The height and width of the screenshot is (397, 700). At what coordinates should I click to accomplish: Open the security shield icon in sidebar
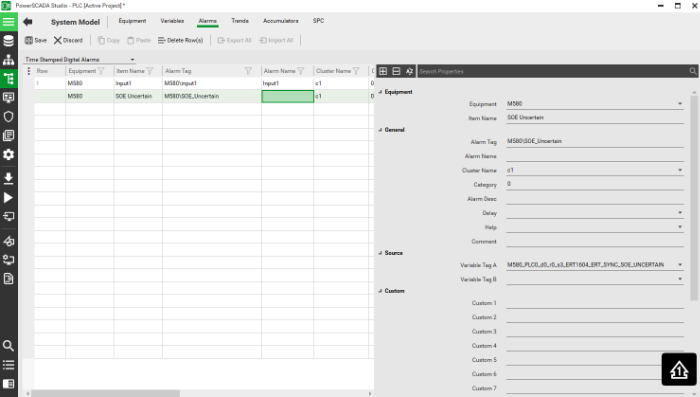[8, 117]
